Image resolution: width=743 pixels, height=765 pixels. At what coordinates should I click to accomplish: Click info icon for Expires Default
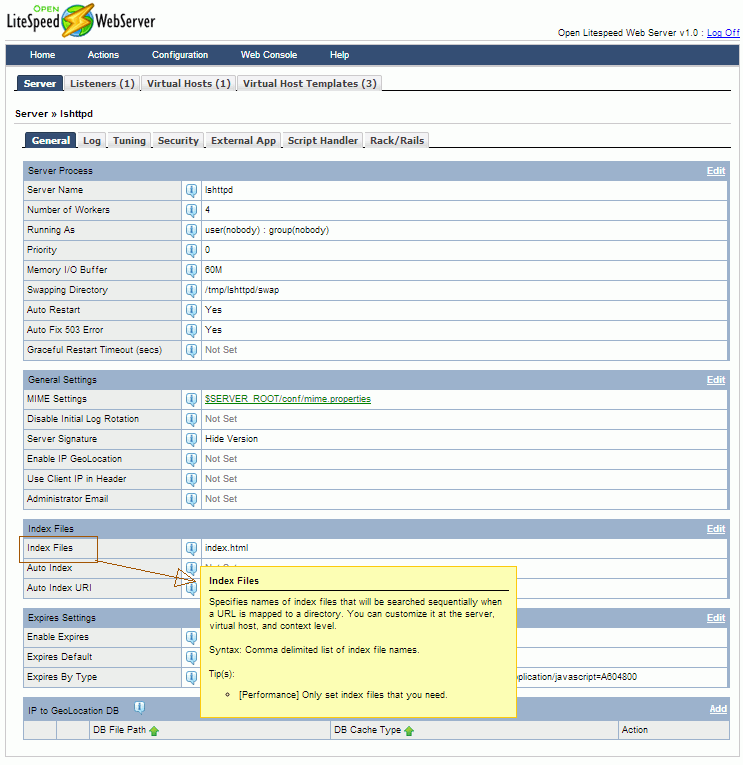(x=191, y=658)
